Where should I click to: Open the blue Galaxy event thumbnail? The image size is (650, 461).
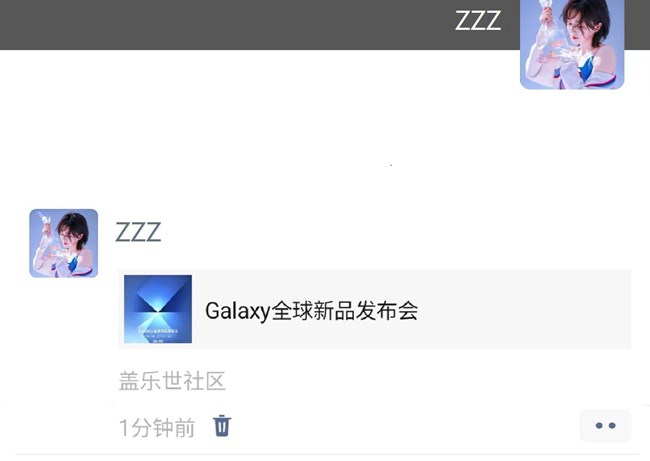158,309
